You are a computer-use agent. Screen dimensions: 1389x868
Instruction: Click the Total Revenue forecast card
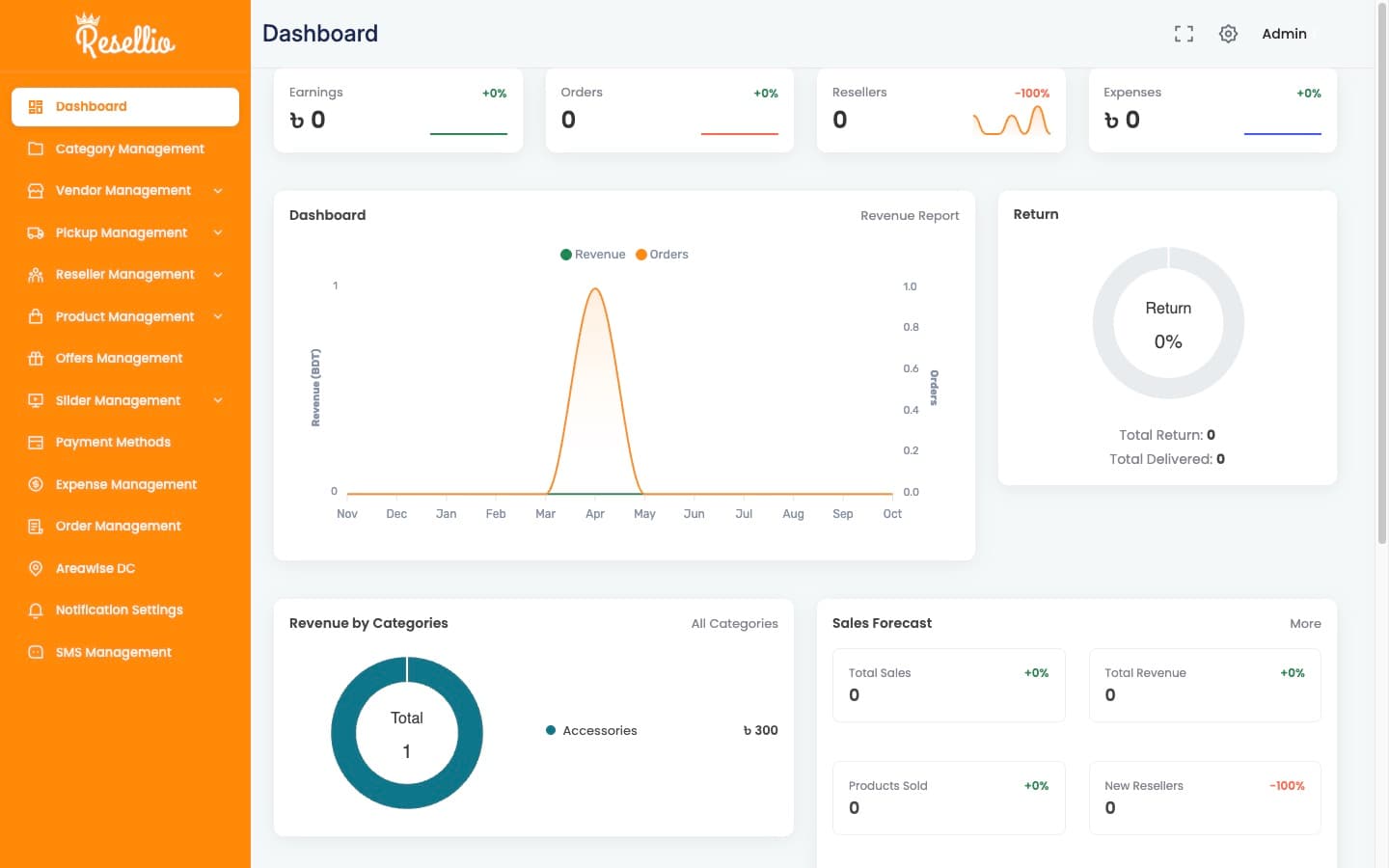point(1205,685)
